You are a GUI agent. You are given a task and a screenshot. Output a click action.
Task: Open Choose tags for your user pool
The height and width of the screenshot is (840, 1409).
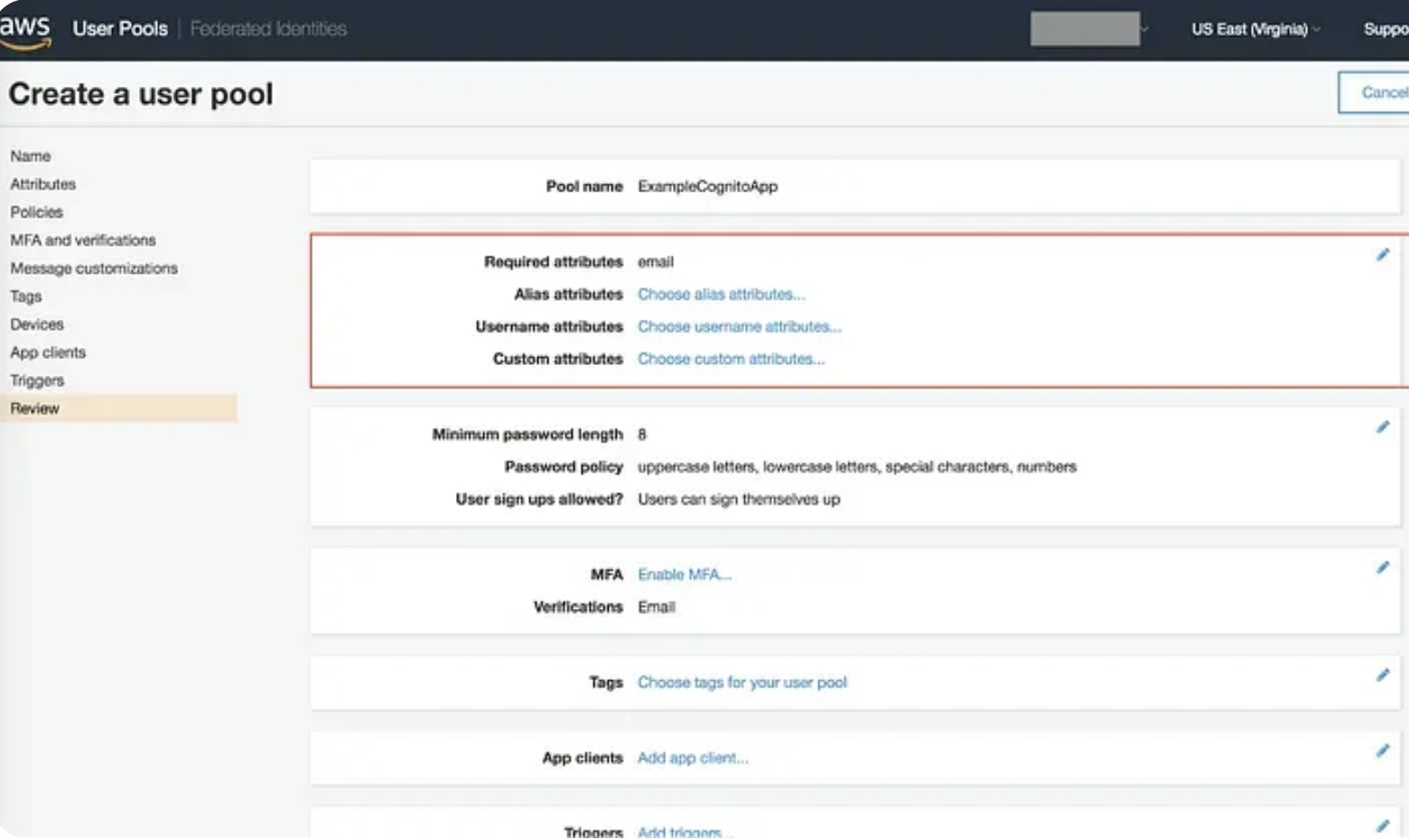[742, 683]
